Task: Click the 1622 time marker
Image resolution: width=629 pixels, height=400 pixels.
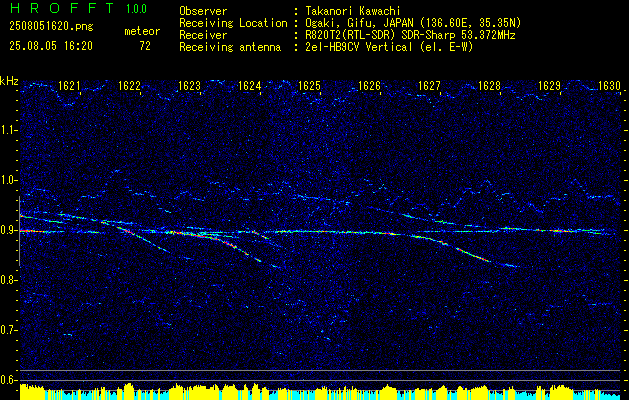Action: tap(129, 86)
